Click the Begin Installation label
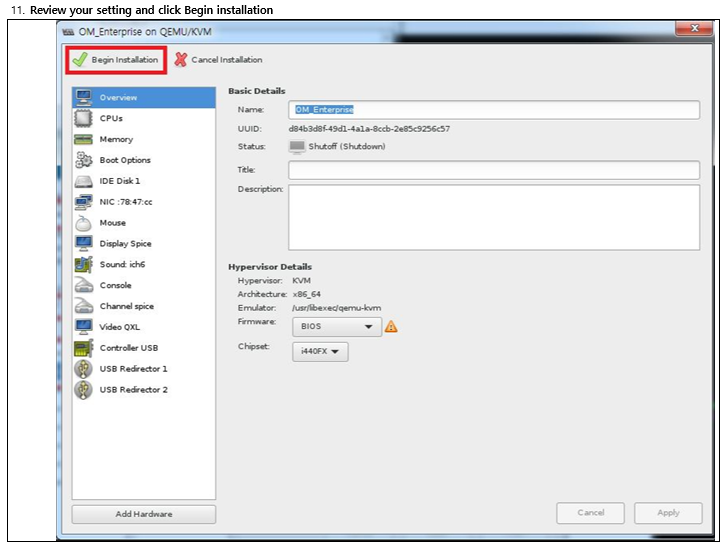Screen dimensions: 725x551 pos(124,60)
